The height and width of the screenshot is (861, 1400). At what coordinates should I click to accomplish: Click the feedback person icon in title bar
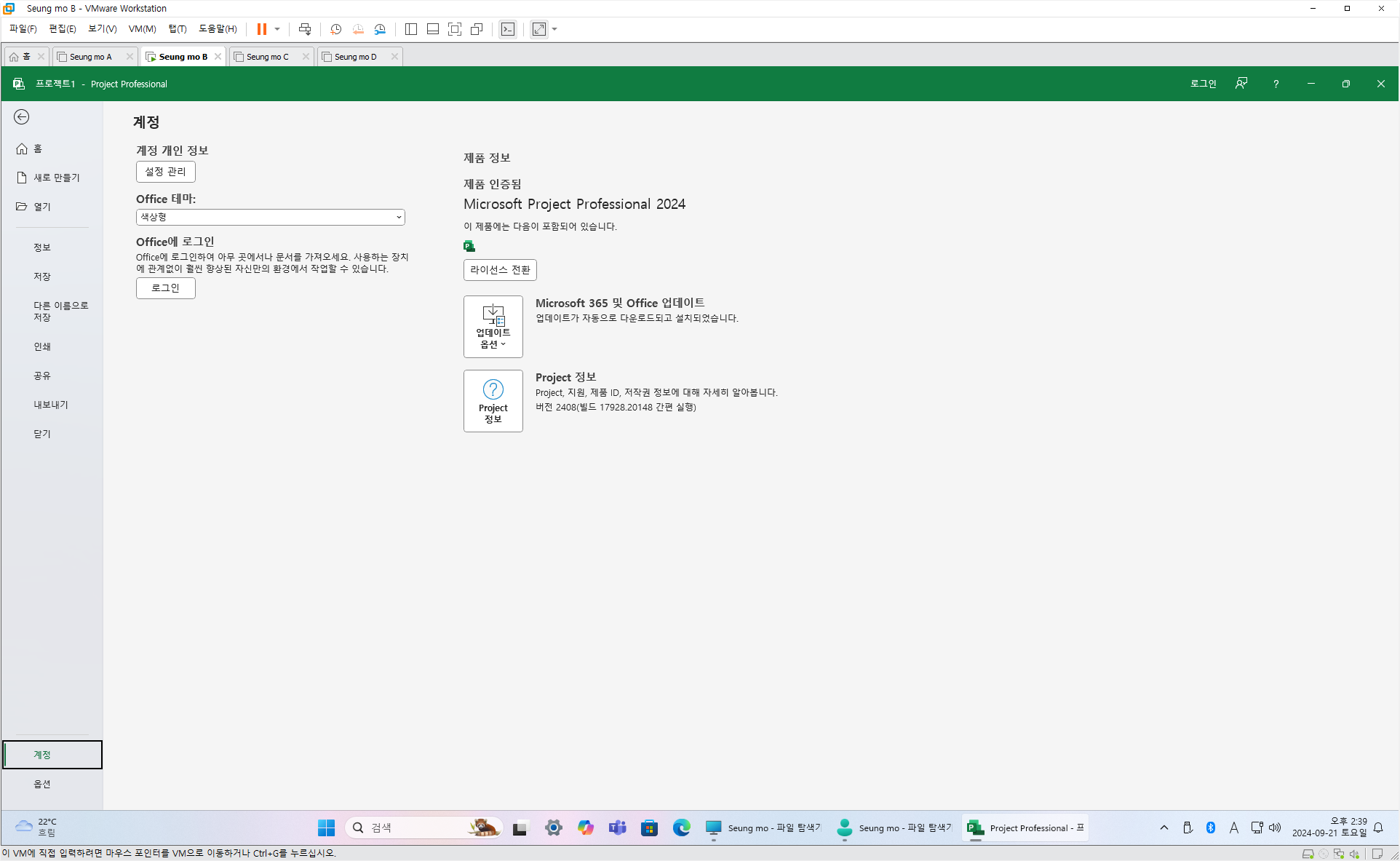tap(1241, 84)
